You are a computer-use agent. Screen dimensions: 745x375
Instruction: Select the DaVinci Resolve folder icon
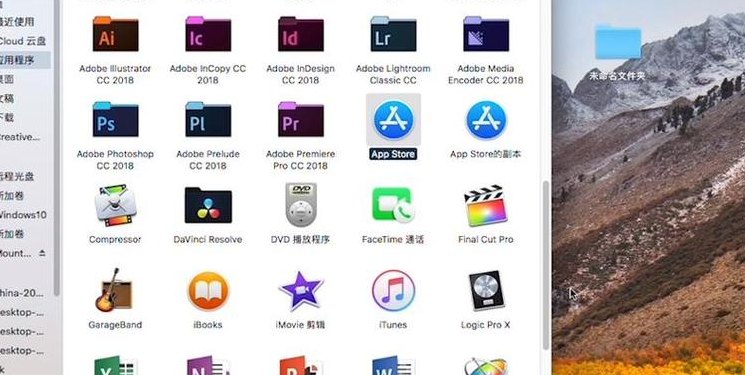208,205
